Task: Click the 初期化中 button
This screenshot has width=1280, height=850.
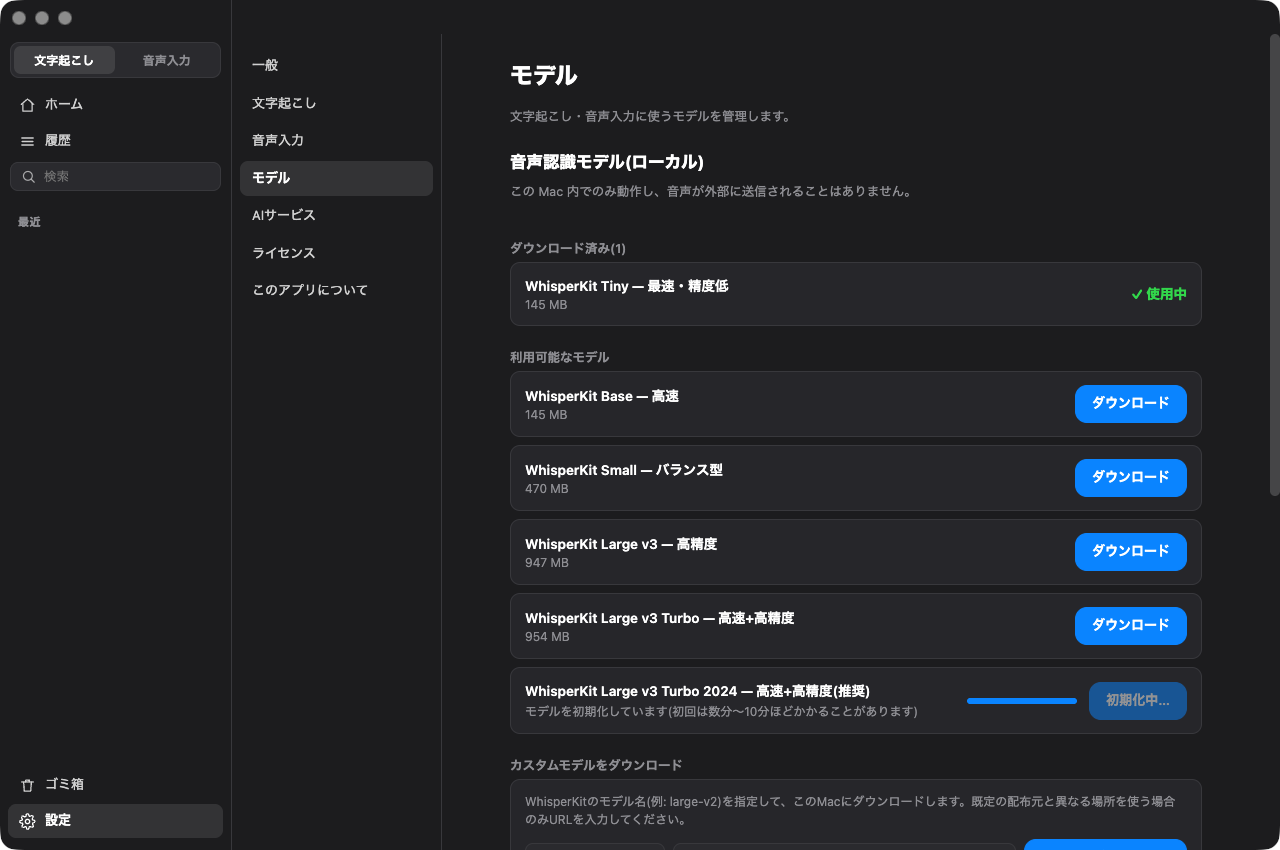Action: click(x=1137, y=701)
